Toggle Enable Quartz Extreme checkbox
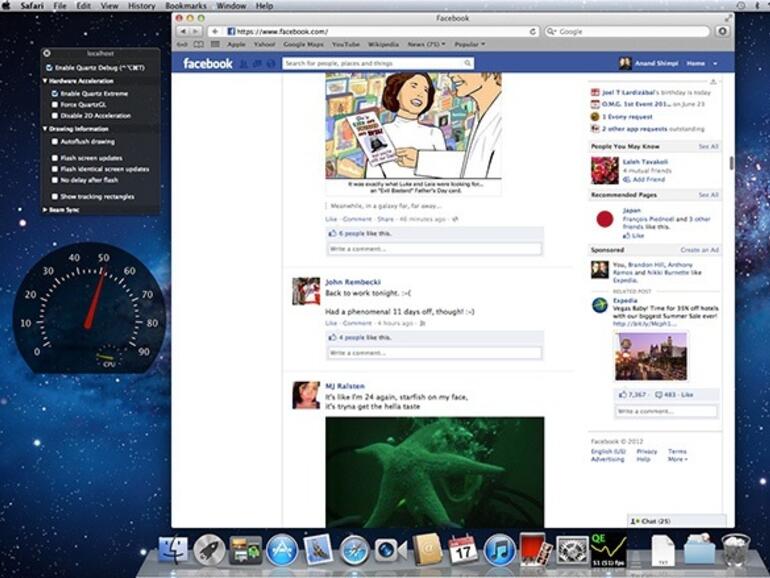 click(55, 93)
